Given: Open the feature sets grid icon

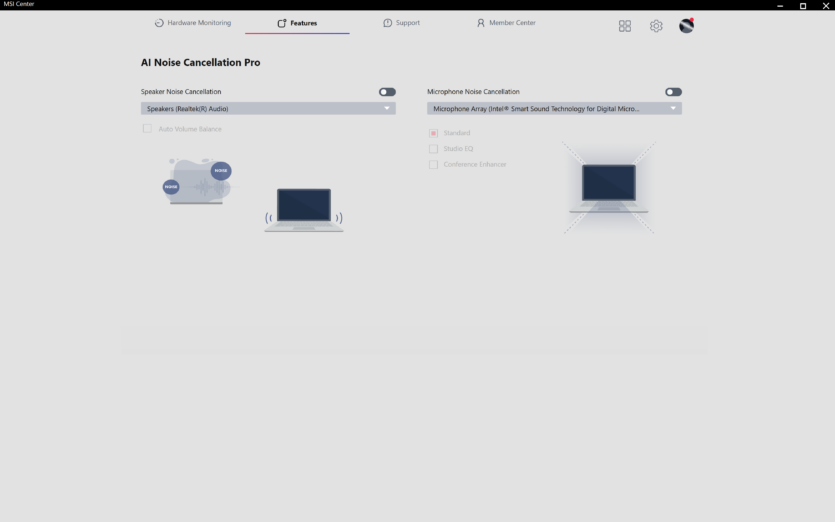Looking at the screenshot, I should tap(625, 26).
